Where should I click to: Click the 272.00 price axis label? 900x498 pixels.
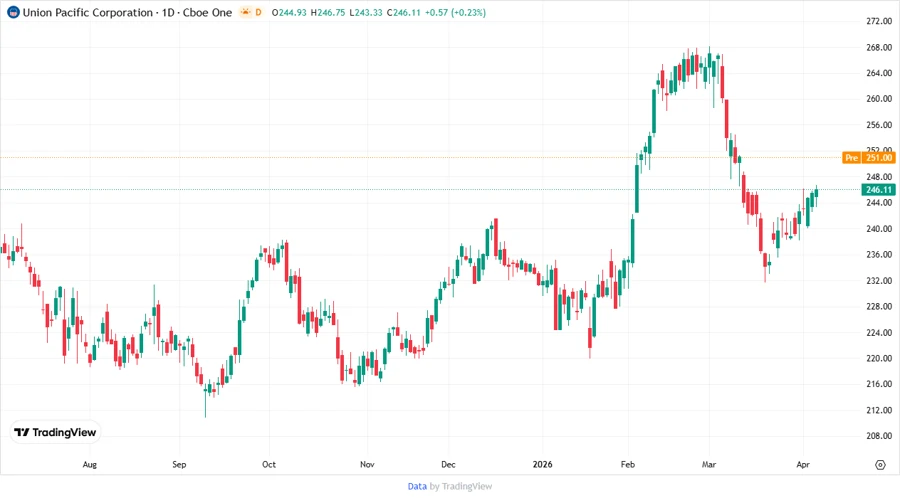point(879,21)
